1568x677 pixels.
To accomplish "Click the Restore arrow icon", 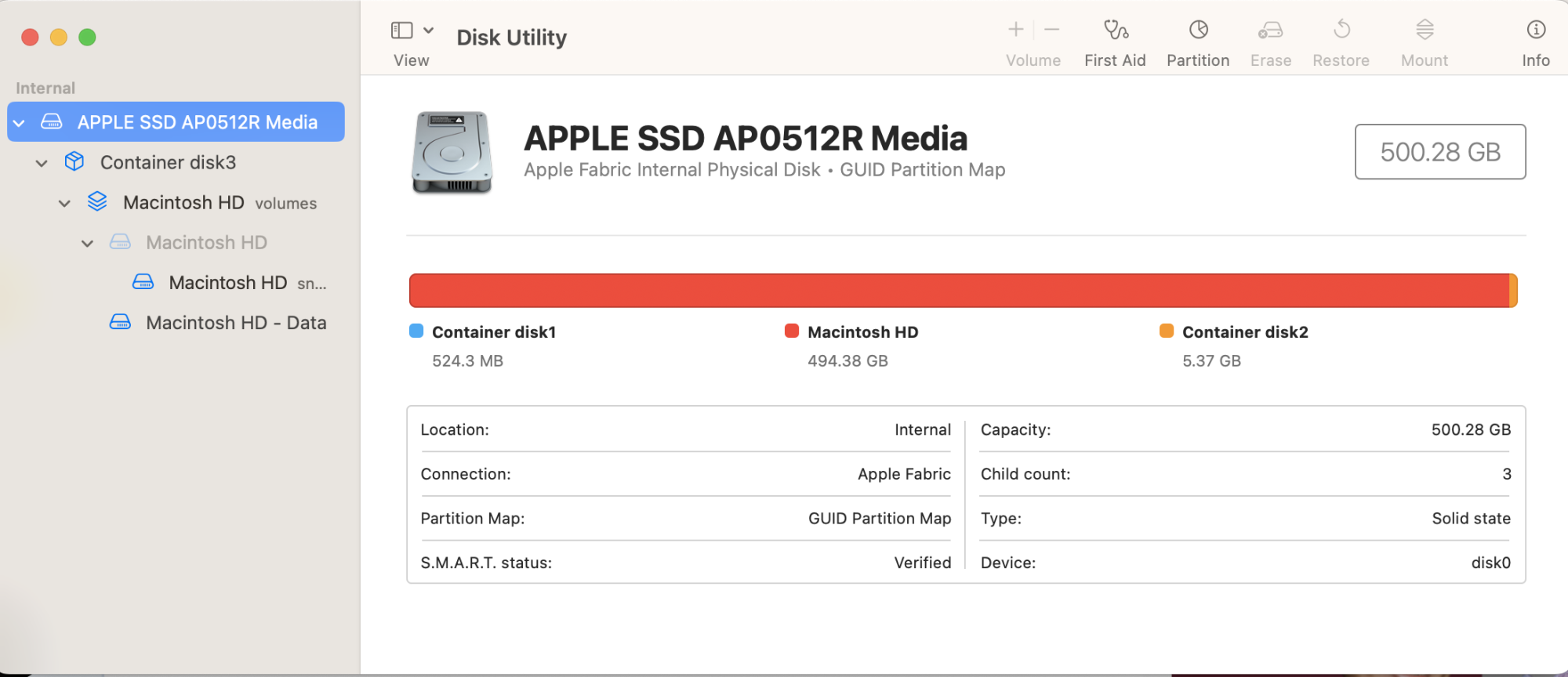I will pyautogui.click(x=1341, y=30).
